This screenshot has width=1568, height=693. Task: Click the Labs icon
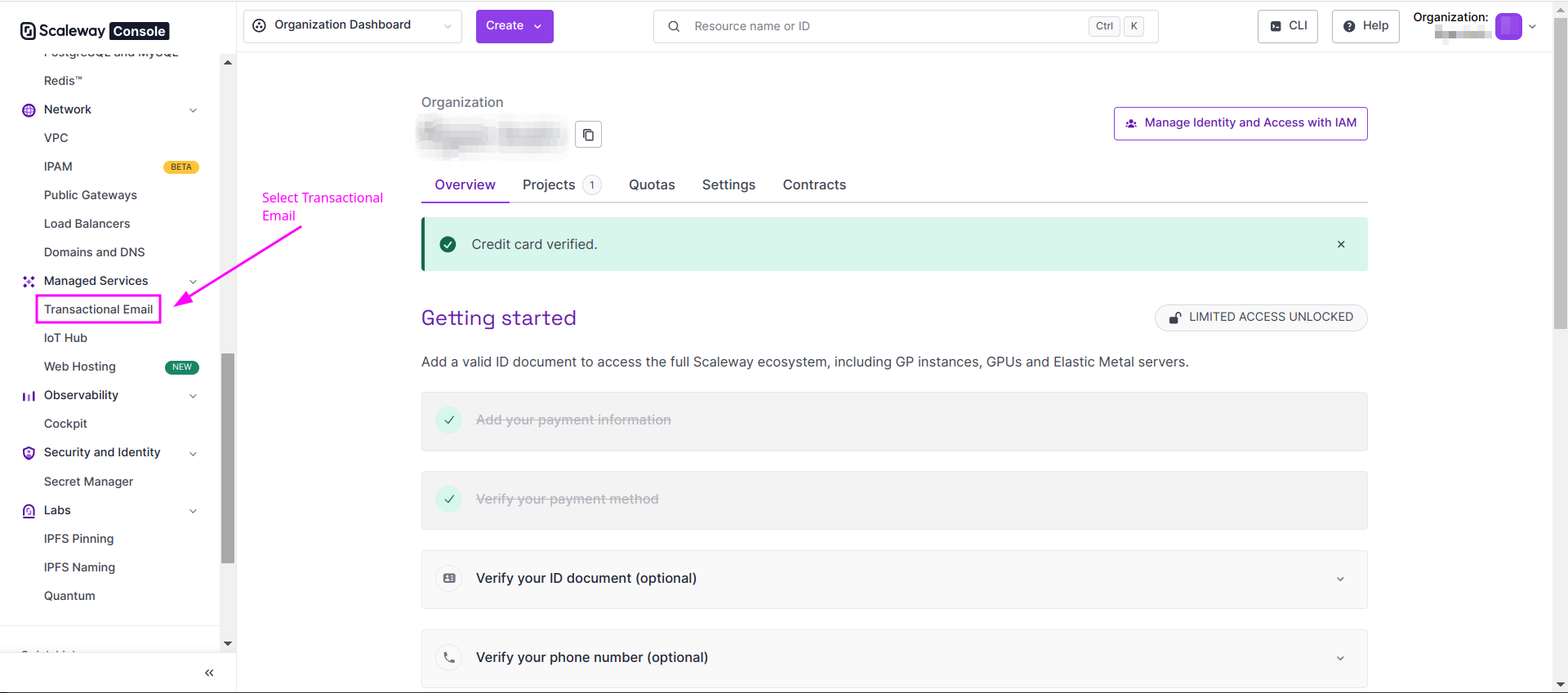pos(29,511)
